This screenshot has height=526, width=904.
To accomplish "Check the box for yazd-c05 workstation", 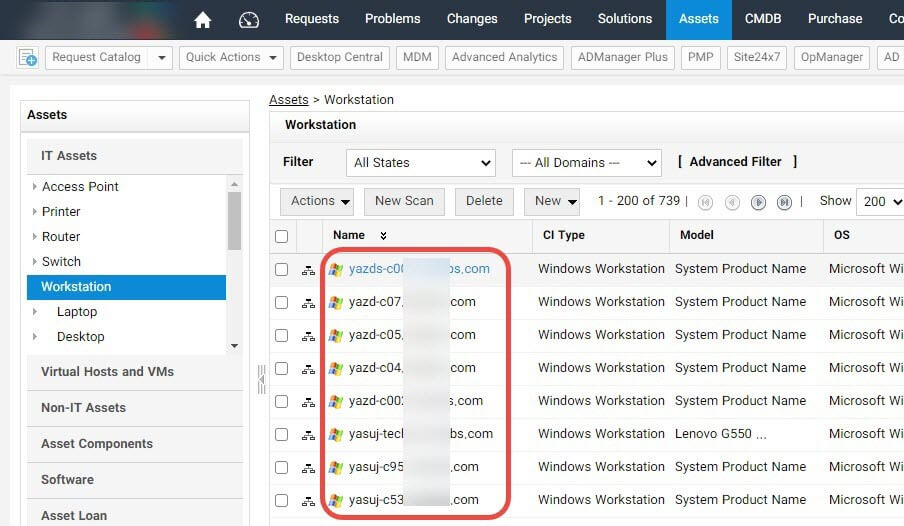I will (x=281, y=335).
